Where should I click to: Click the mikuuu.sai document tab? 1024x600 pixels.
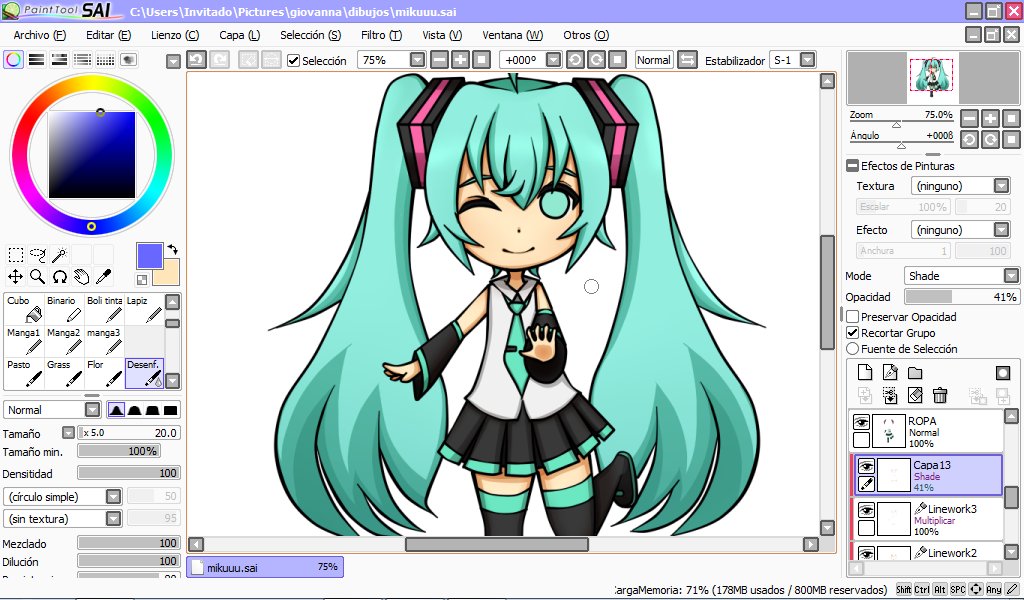coord(265,567)
